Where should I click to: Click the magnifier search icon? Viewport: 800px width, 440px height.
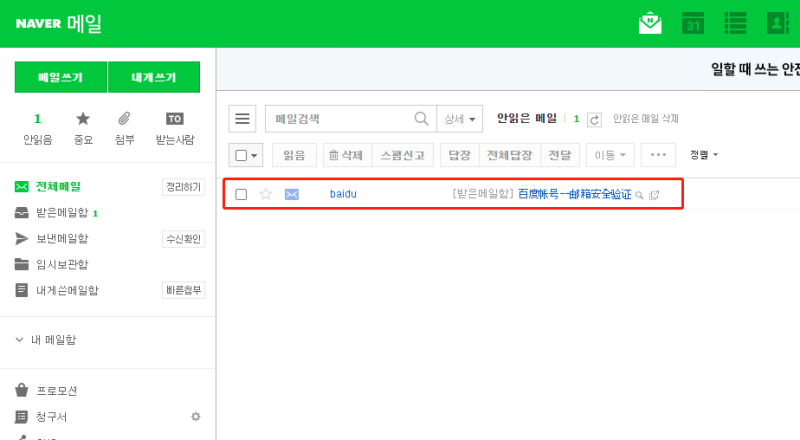(421, 119)
